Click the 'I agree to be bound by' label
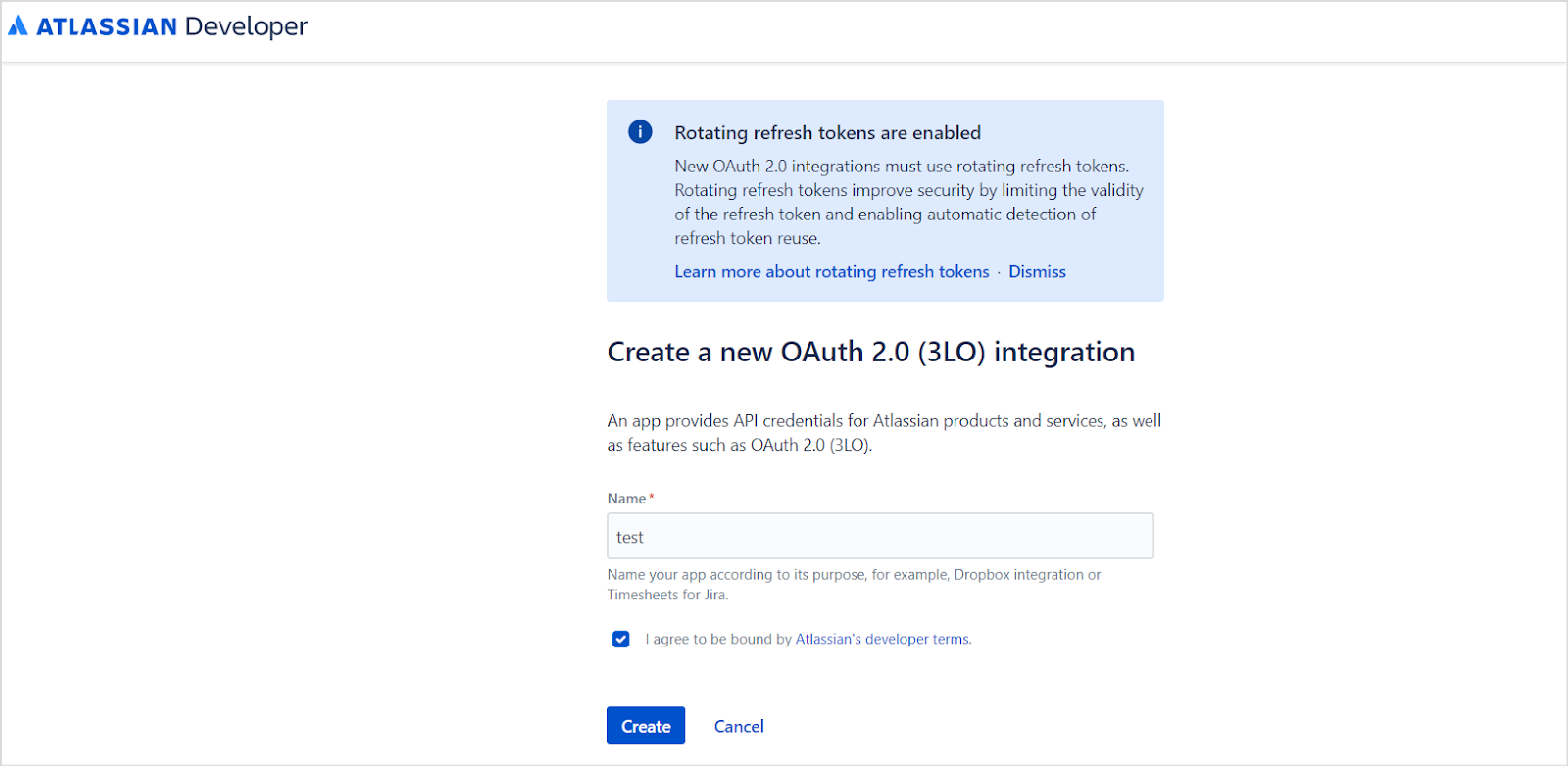The width and height of the screenshot is (1568, 766). point(718,640)
